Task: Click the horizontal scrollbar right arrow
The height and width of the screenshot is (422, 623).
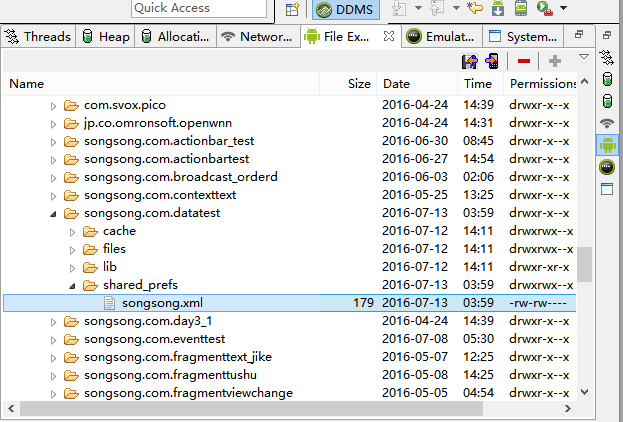Action: (x=568, y=408)
